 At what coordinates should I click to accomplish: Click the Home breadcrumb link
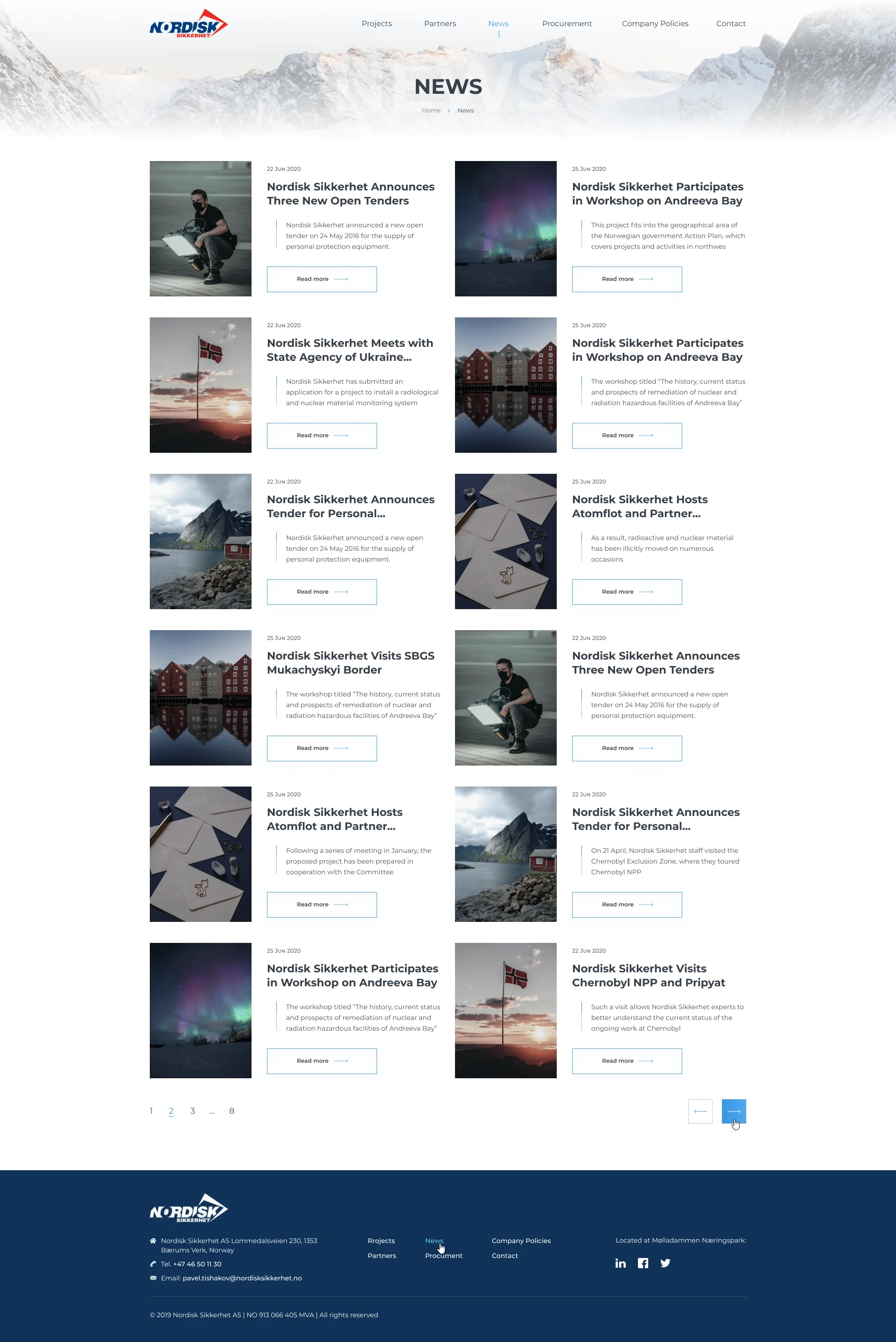pyautogui.click(x=431, y=110)
